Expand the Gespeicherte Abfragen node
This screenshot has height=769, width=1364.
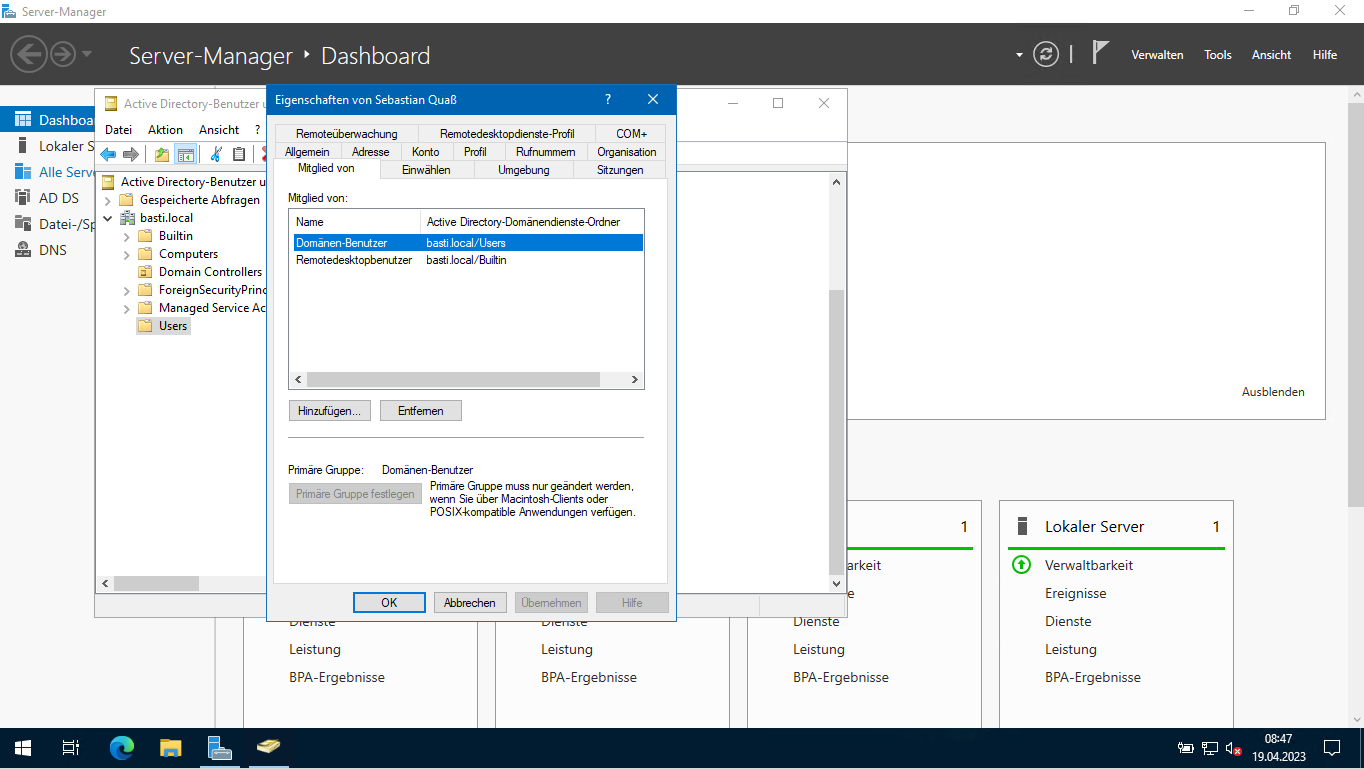(x=107, y=200)
